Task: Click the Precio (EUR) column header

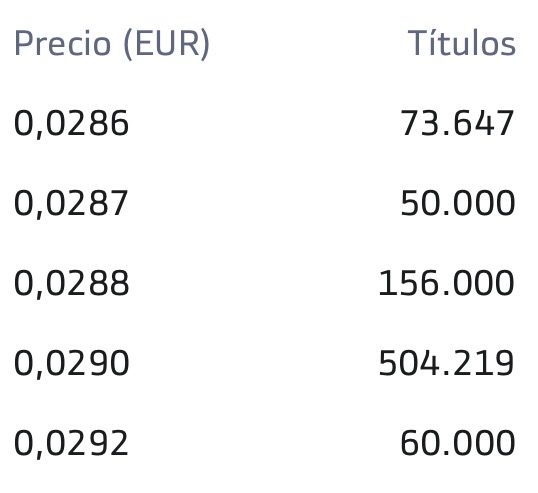Action: [x=112, y=44]
